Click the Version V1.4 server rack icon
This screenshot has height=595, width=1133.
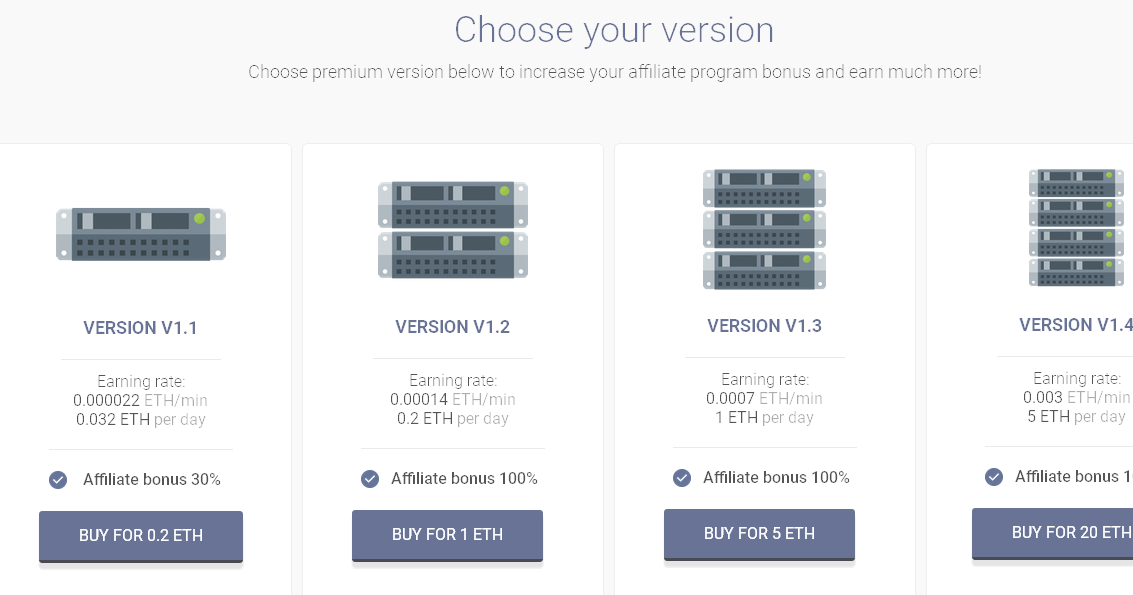click(1076, 228)
